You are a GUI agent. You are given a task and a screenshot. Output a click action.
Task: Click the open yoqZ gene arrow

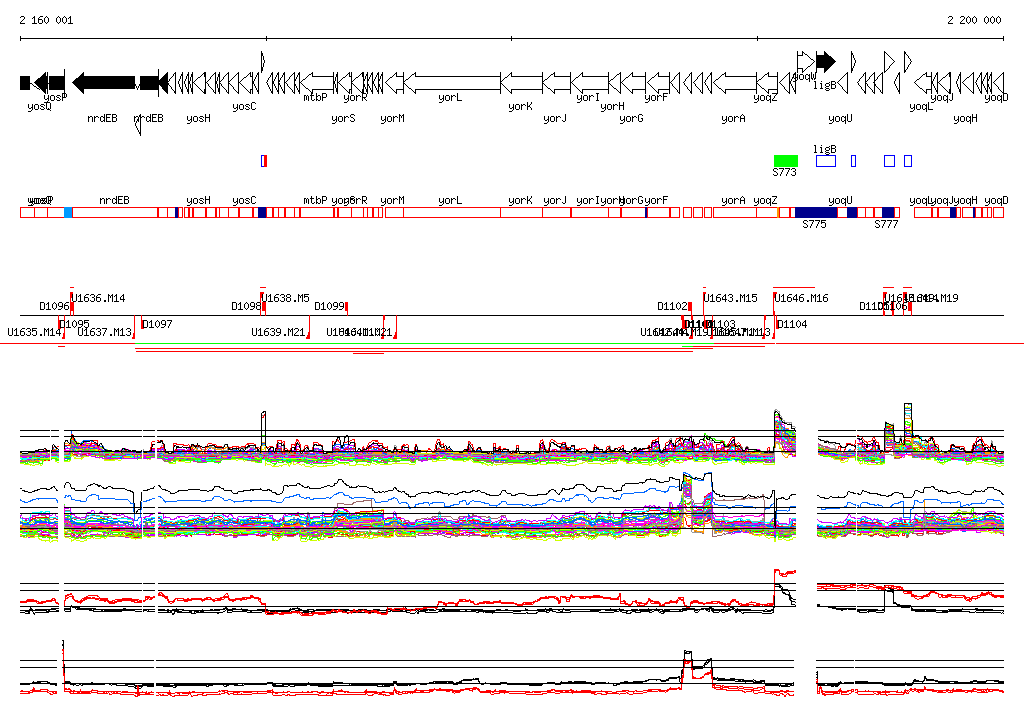(x=767, y=83)
